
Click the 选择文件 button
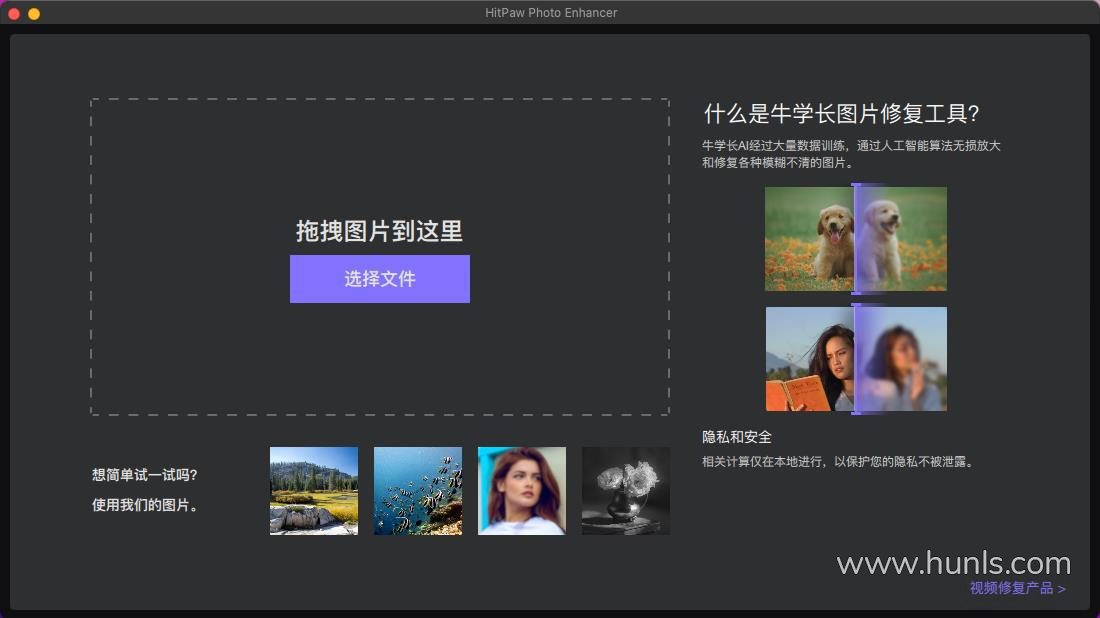[x=380, y=278]
